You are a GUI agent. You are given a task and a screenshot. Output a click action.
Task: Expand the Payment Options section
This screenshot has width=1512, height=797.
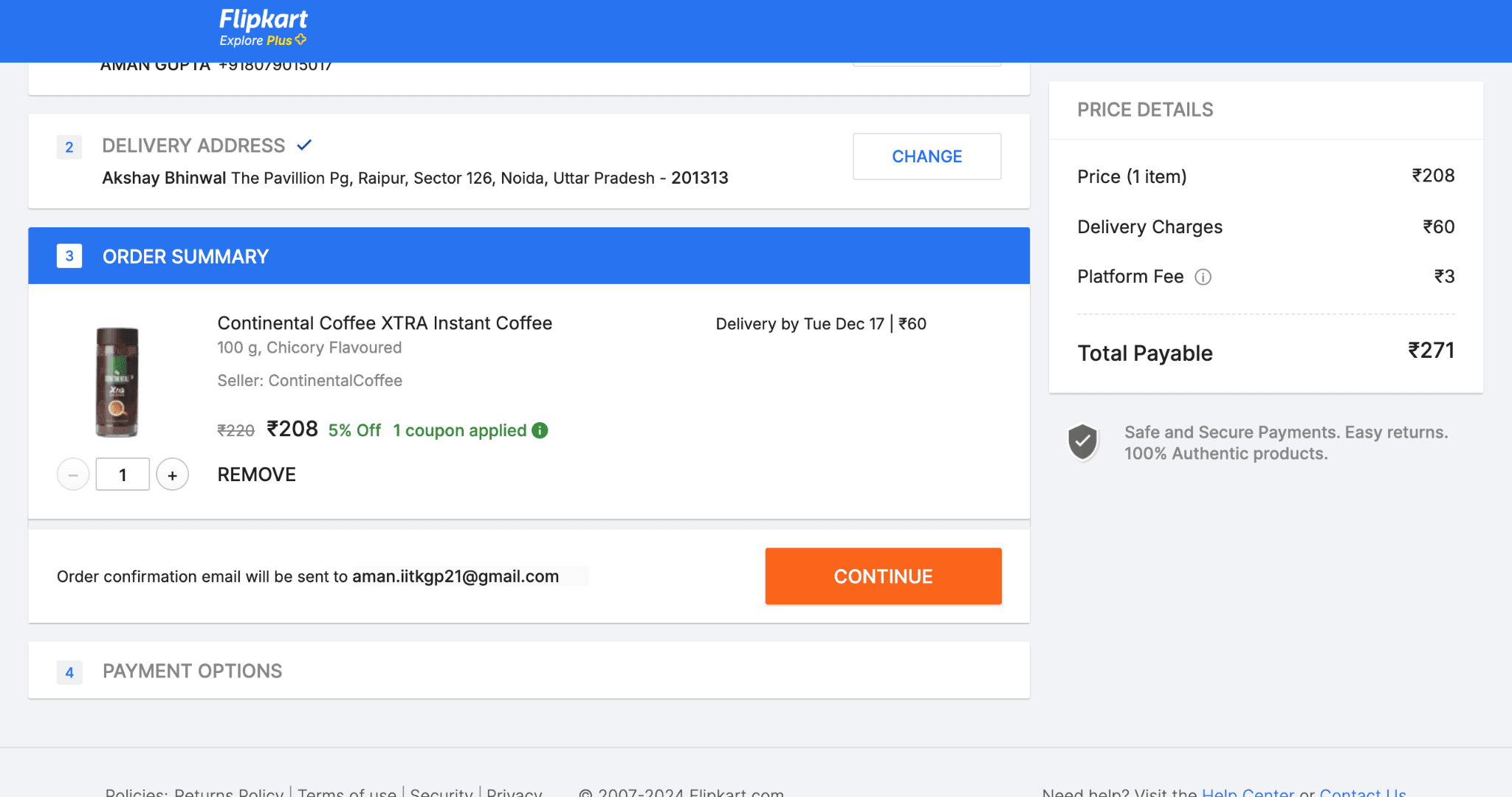(x=529, y=671)
